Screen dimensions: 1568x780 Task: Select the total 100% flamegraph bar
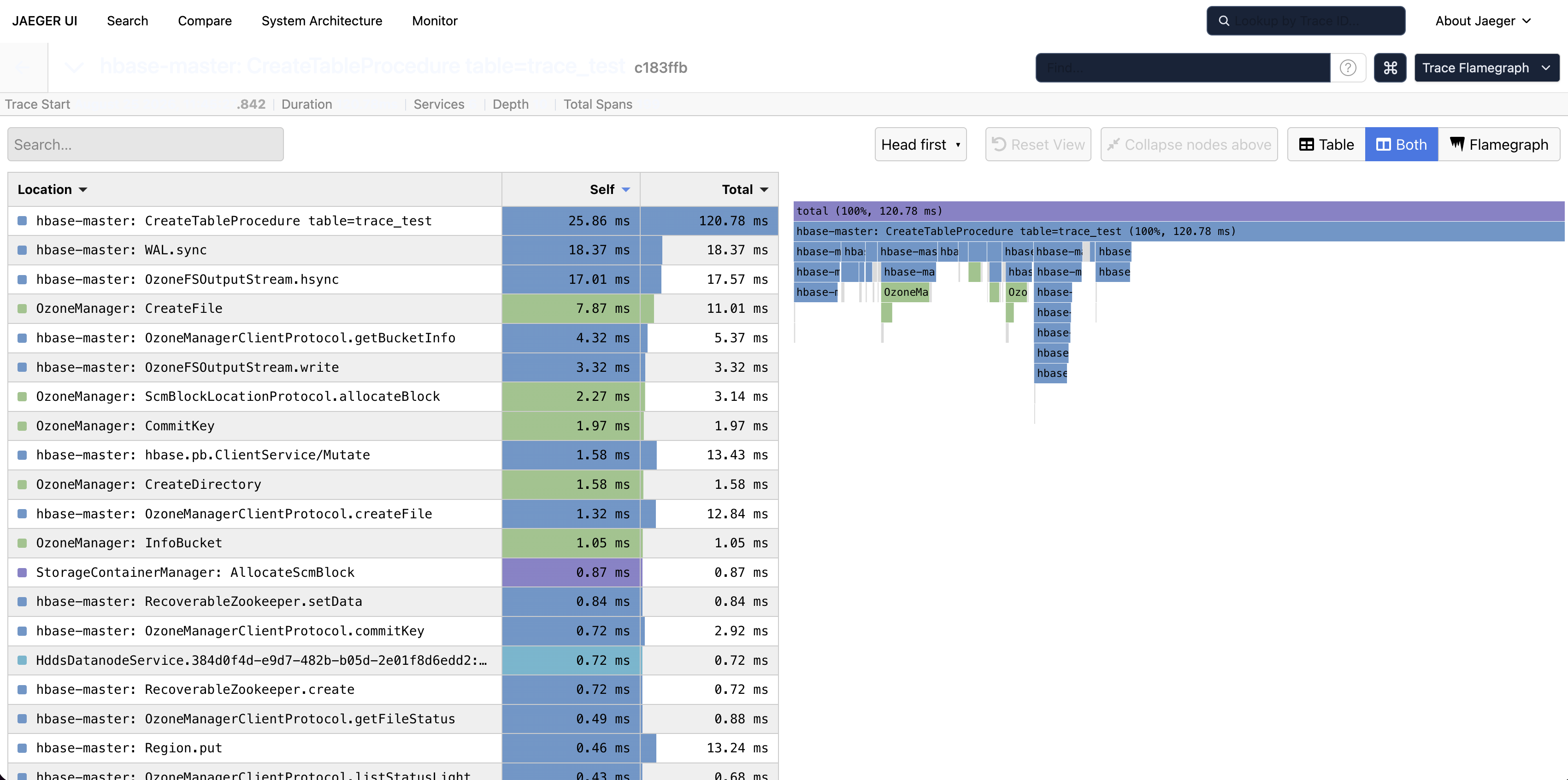1179,211
